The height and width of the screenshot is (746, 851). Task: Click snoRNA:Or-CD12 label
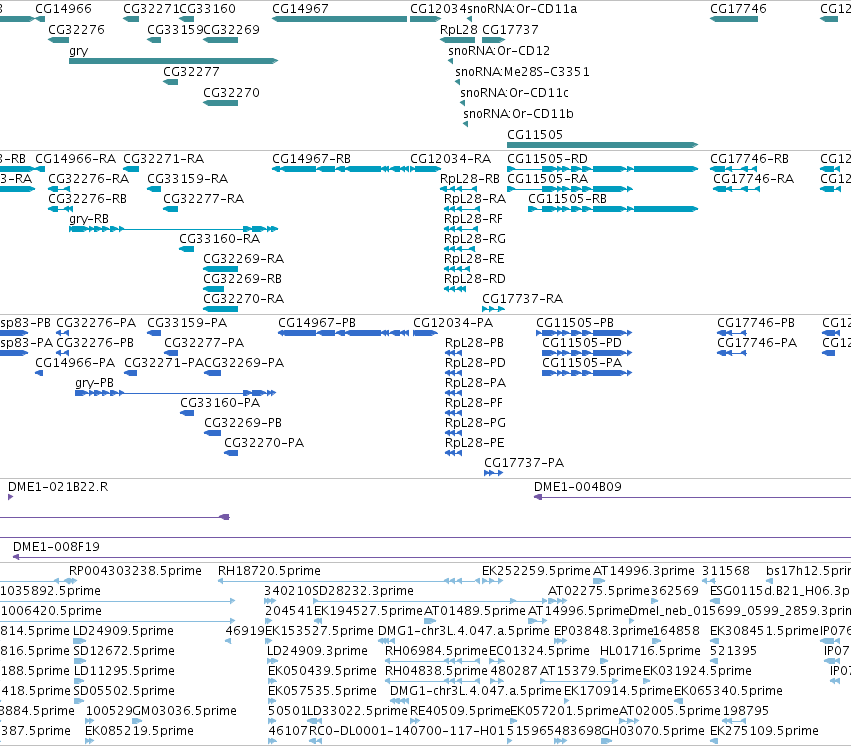(x=499, y=51)
